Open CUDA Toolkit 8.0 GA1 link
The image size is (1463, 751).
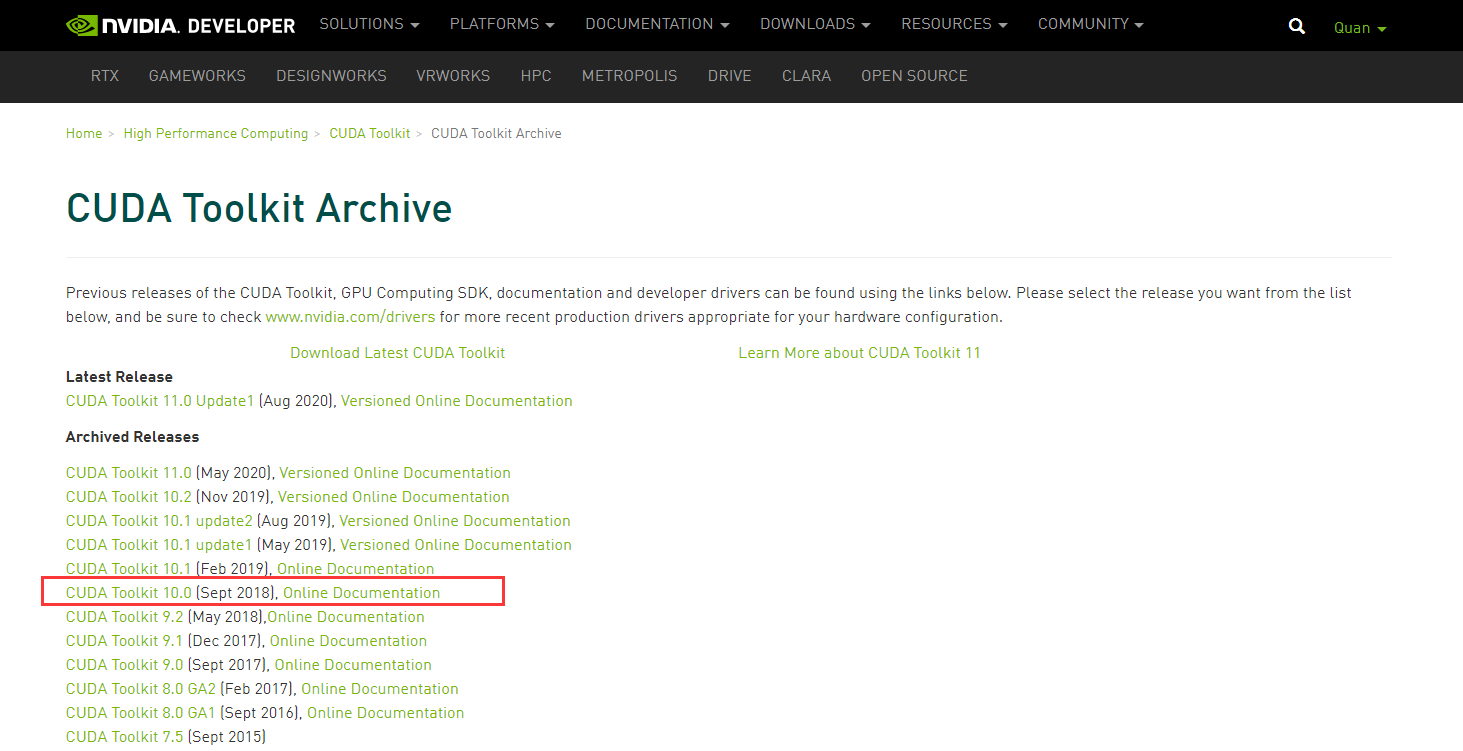point(141,713)
